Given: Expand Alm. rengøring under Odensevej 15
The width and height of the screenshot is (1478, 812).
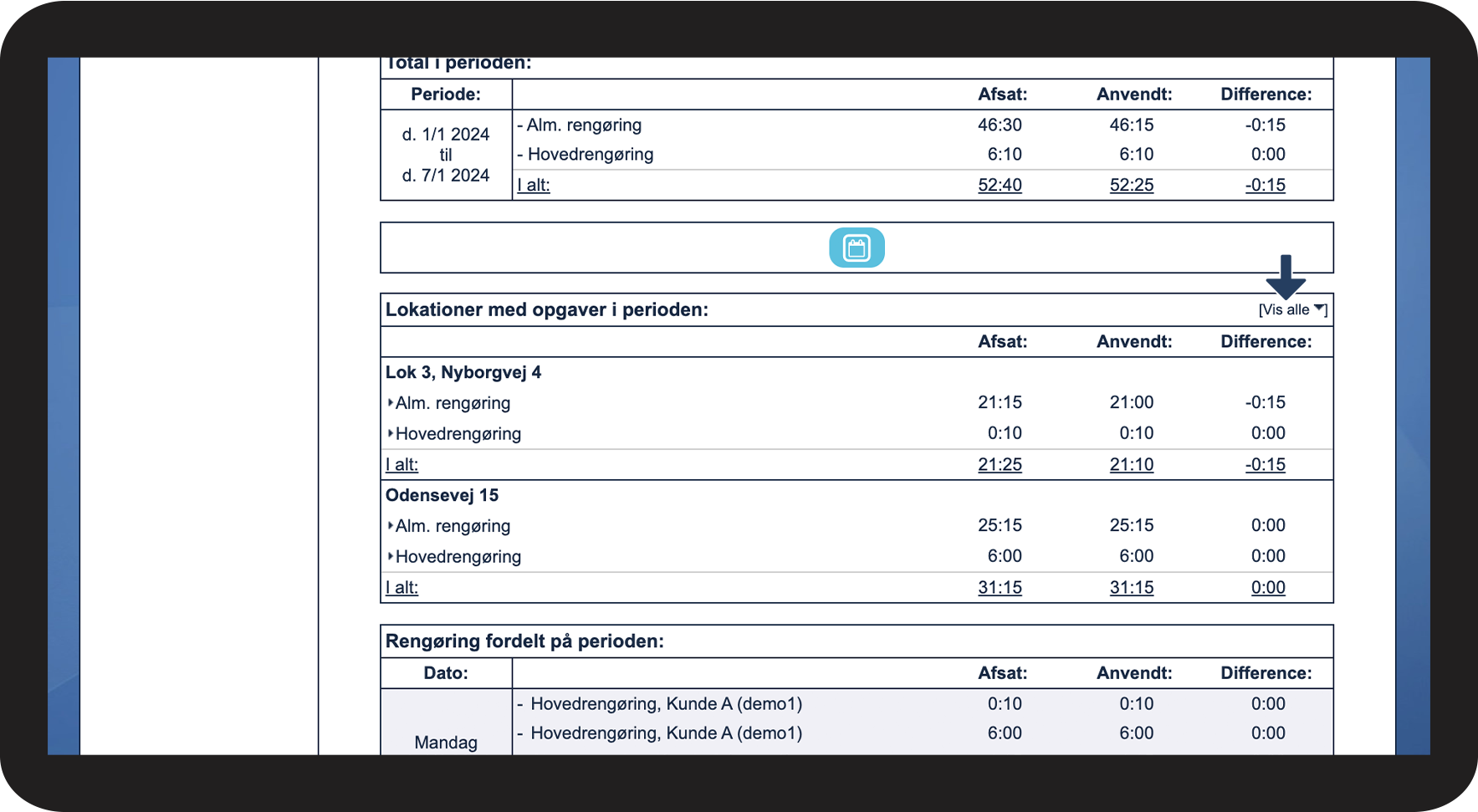Looking at the screenshot, I should [449, 526].
